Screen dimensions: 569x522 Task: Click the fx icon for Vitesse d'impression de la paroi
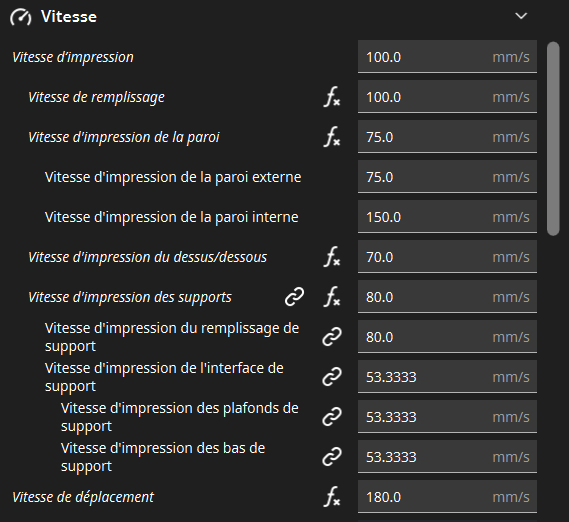(332, 137)
